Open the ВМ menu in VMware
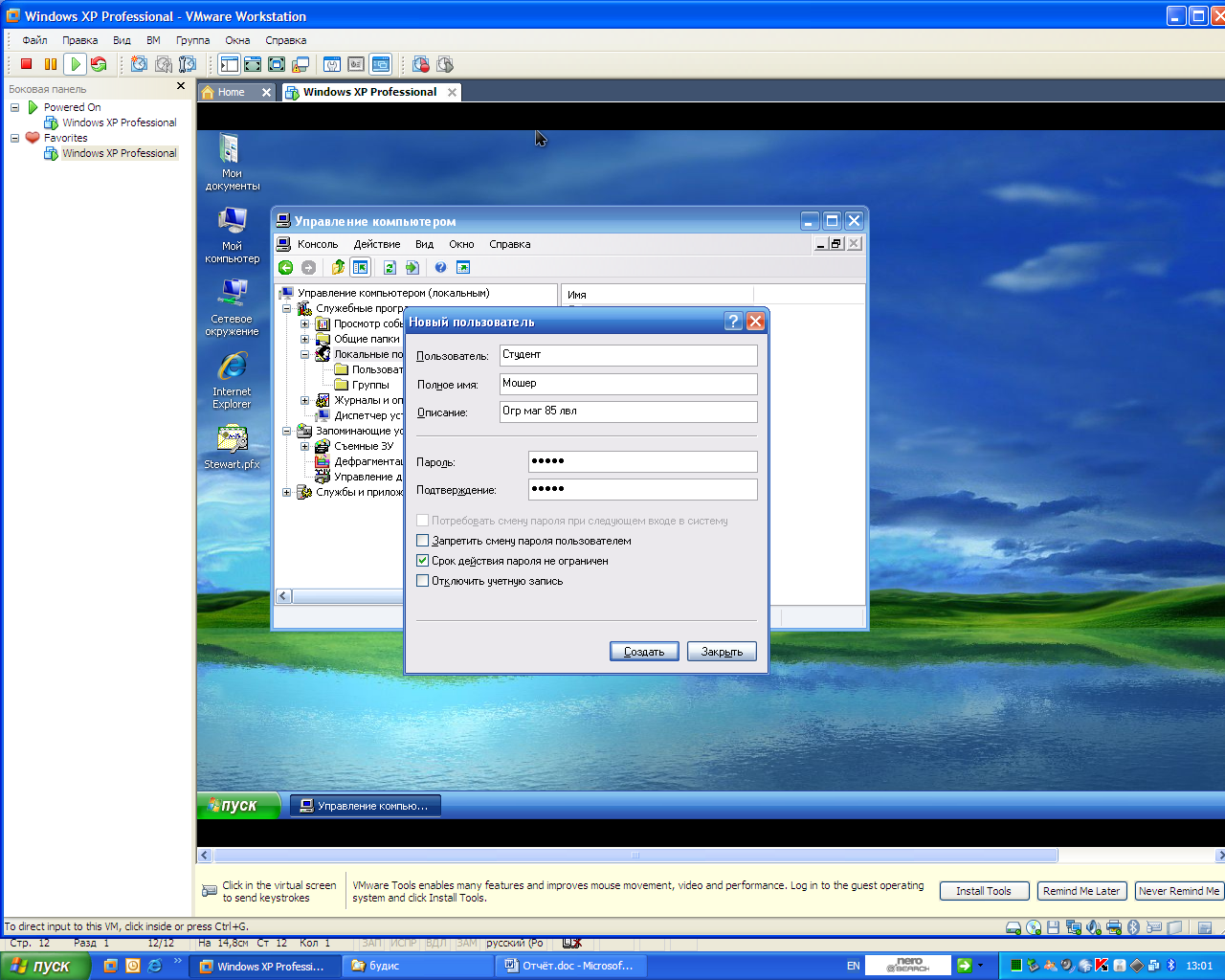 point(153,40)
